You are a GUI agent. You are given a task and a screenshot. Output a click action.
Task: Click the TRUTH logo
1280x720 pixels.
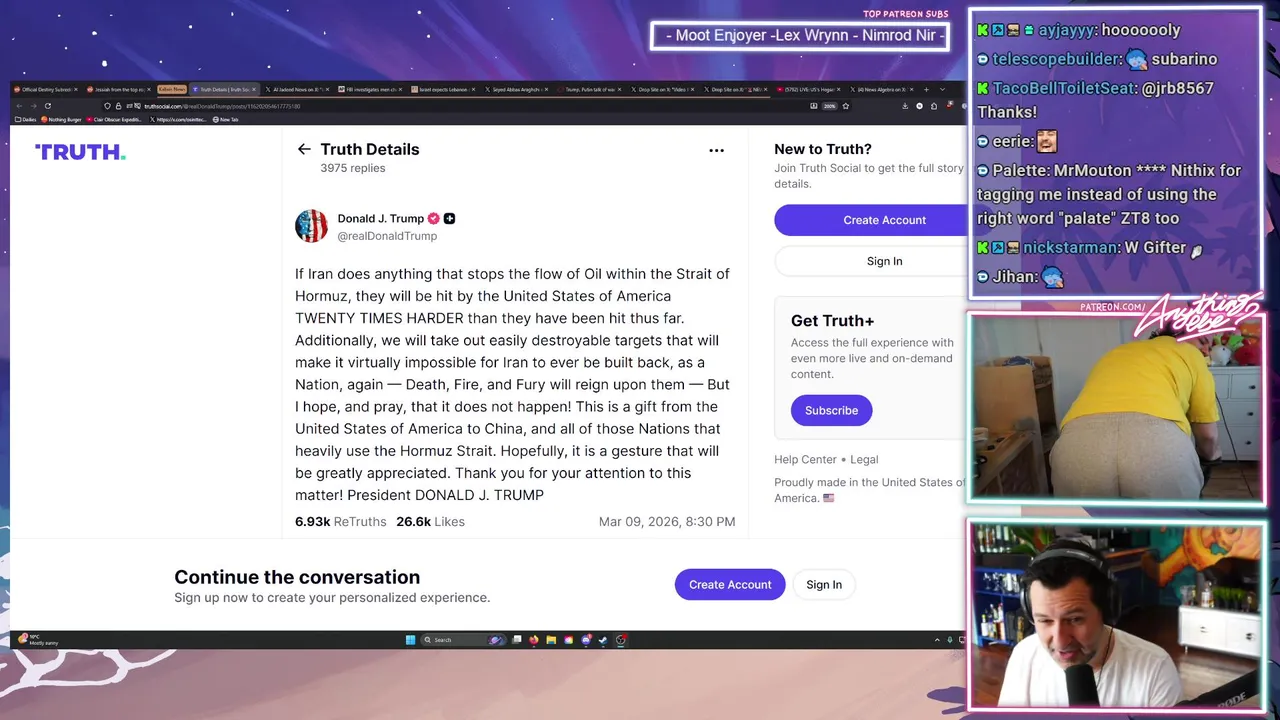[x=80, y=152]
